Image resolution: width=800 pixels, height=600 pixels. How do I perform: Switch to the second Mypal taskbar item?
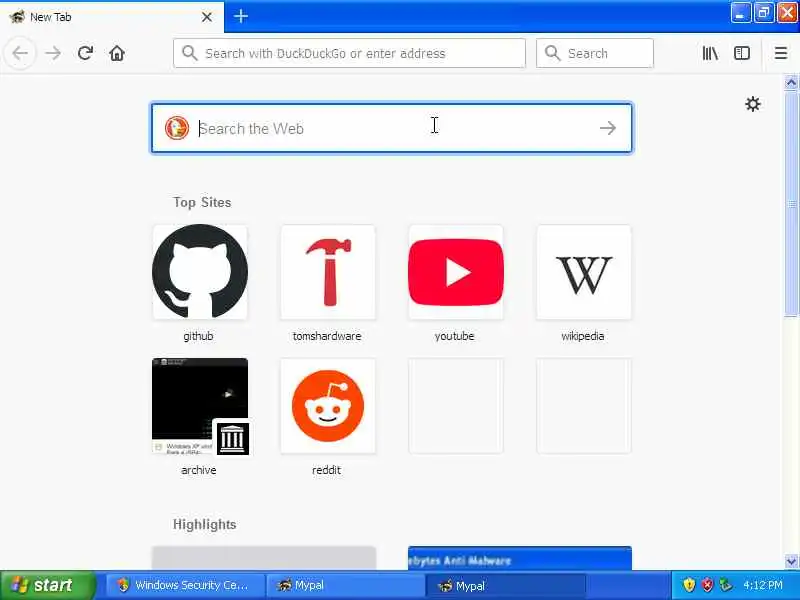505,586
